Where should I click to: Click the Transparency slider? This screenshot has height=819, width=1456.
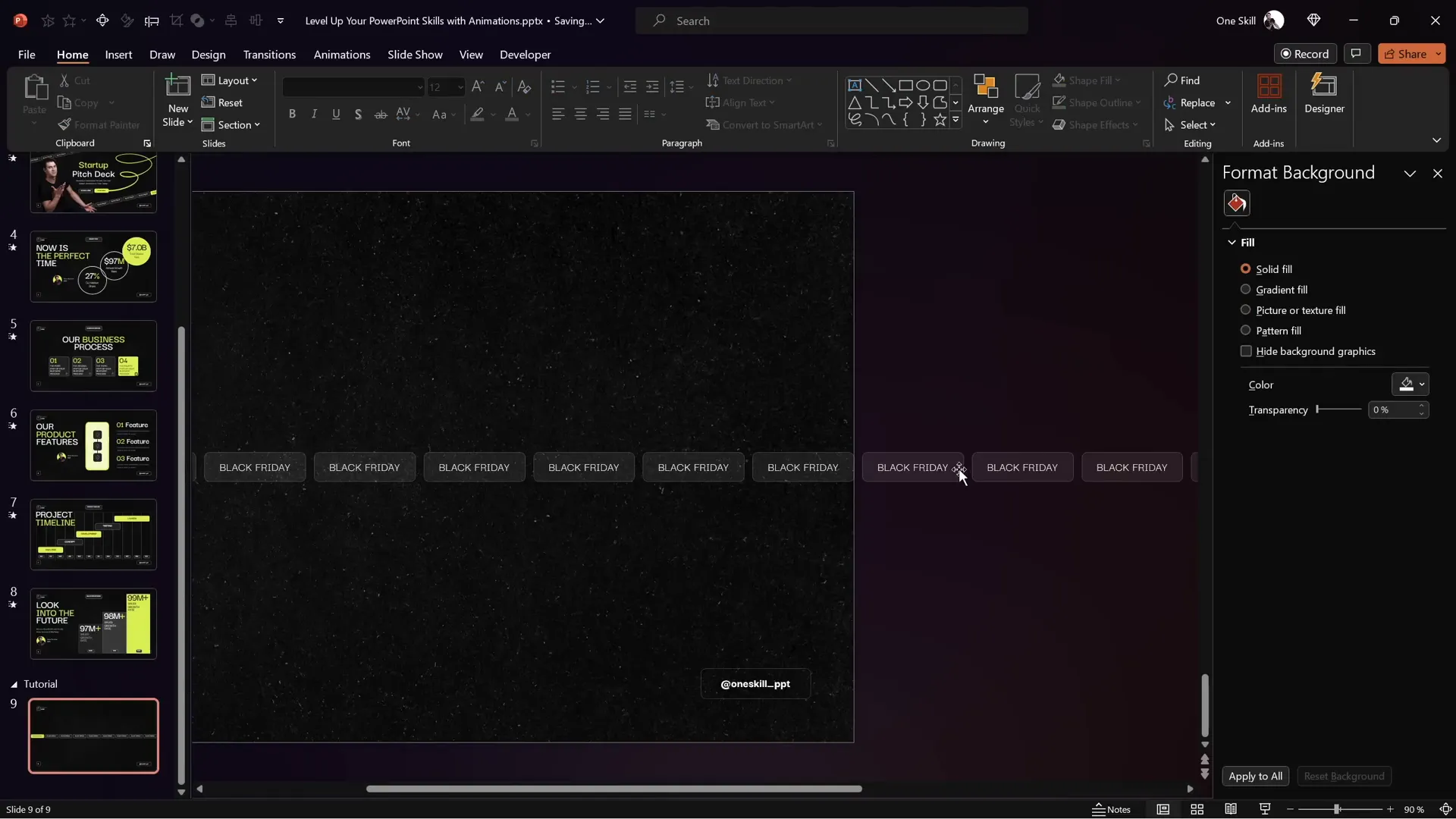coord(1339,409)
